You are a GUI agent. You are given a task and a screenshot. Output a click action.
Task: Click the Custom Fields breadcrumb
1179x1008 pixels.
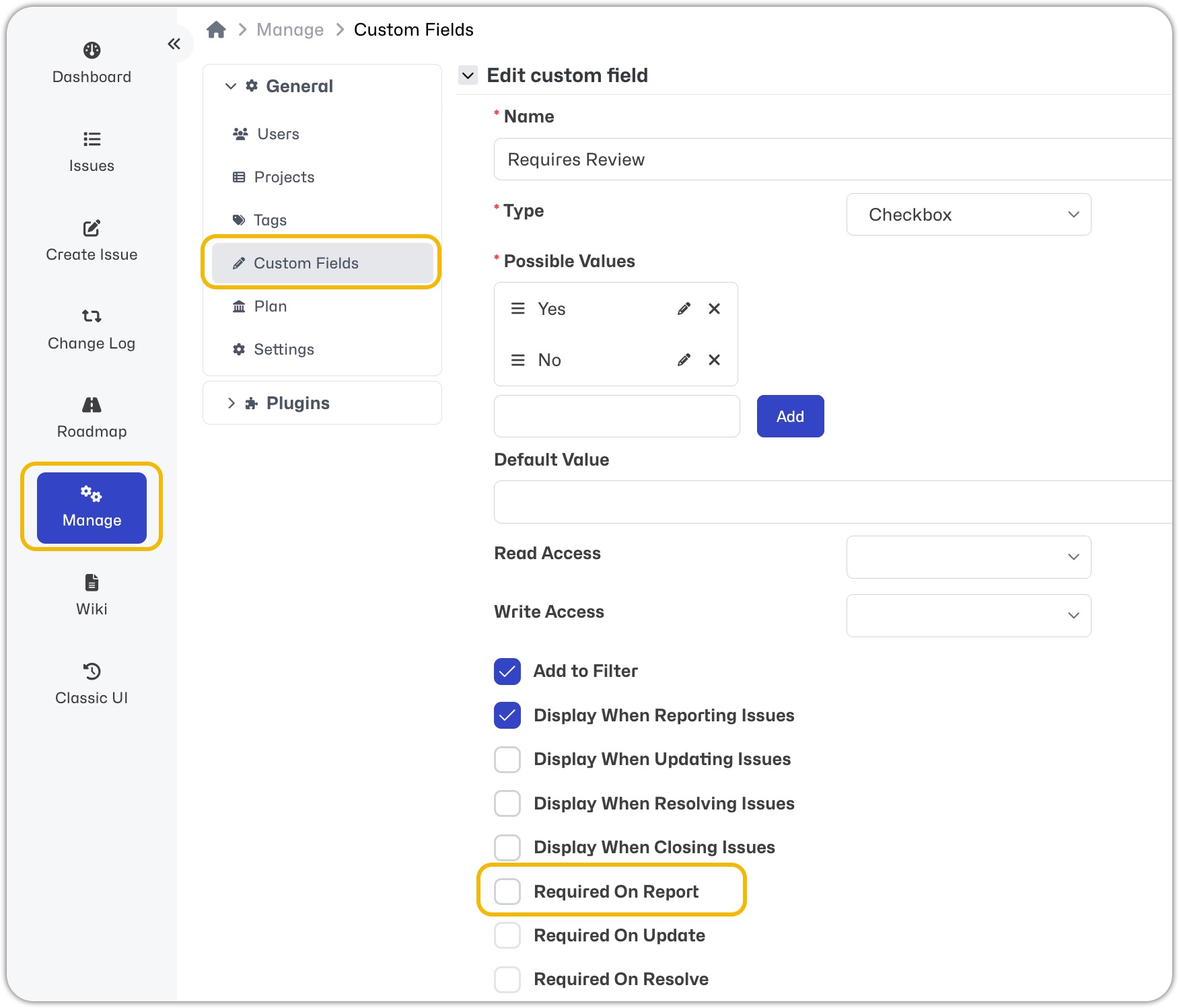tap(414, 30)
